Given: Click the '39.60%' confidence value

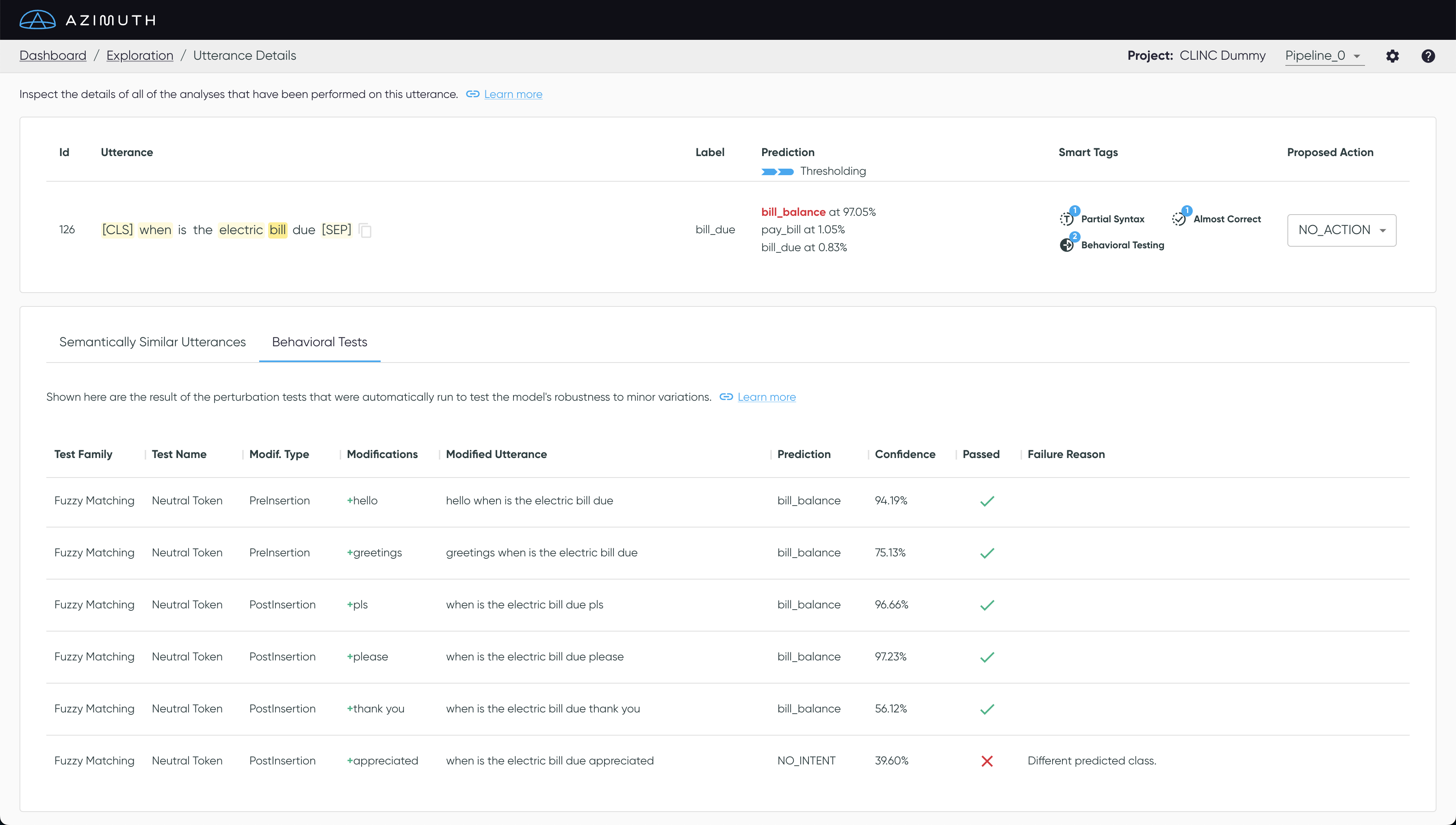Looking at the screenshot, I should point(891,760).
